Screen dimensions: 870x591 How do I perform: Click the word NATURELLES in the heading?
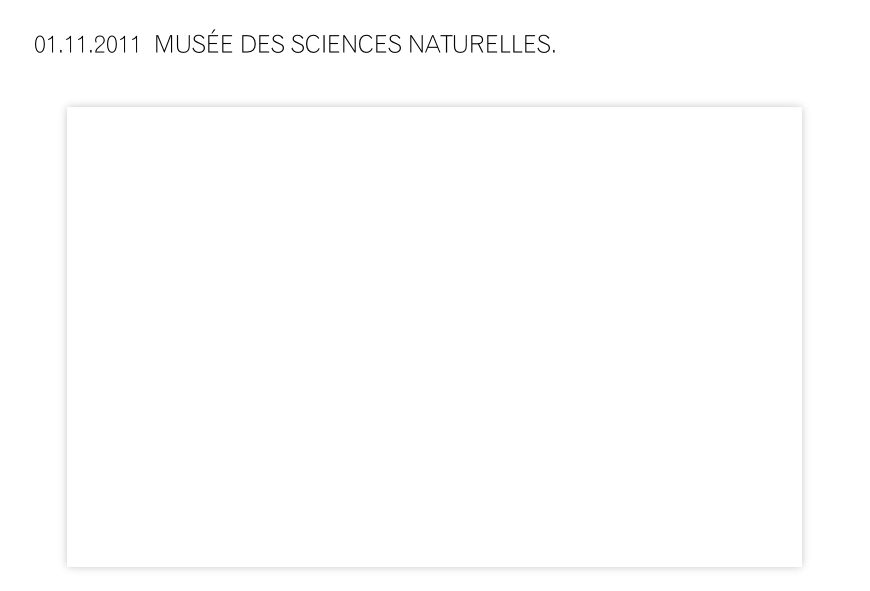(480, 44)
